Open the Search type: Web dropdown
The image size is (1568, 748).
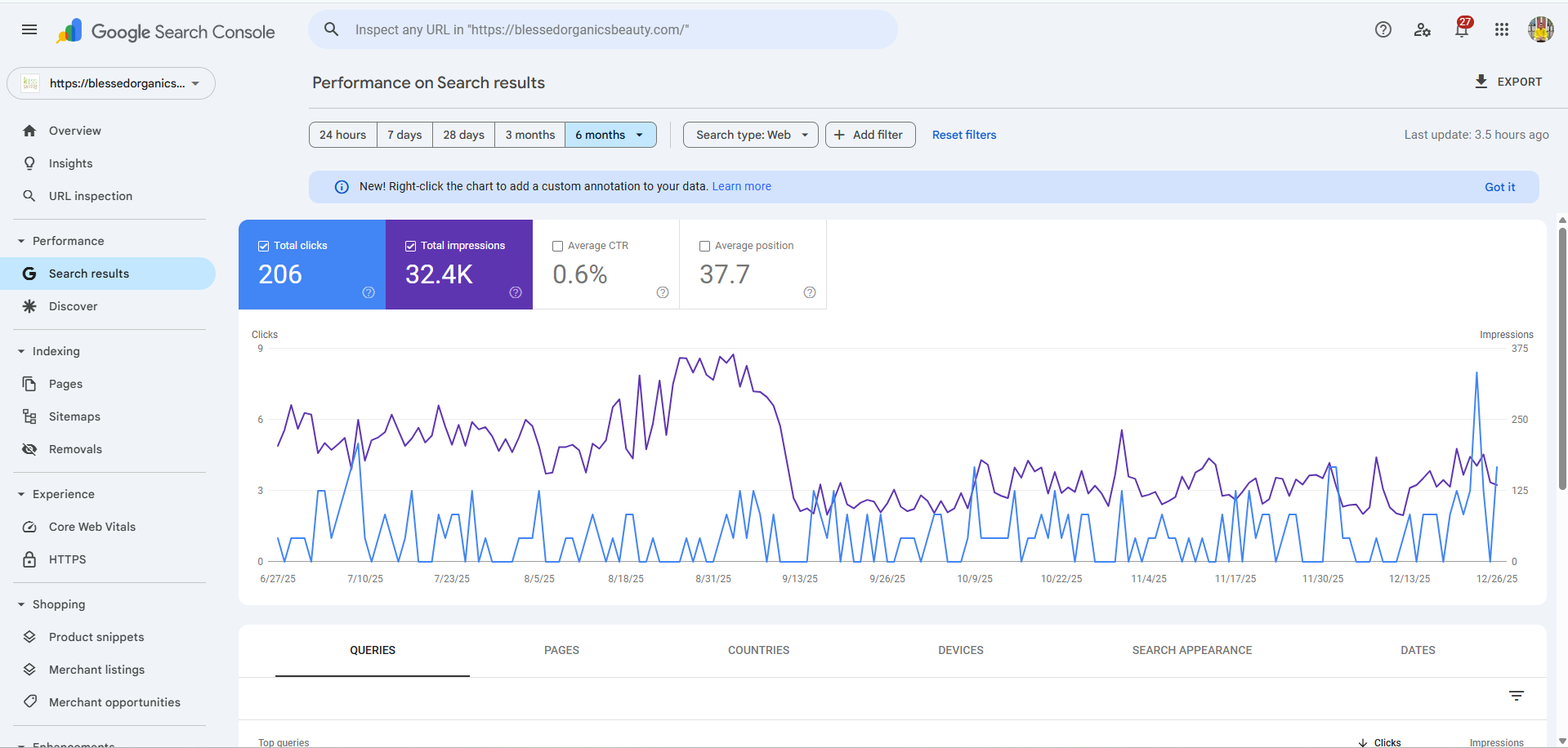tap(749, 134)
